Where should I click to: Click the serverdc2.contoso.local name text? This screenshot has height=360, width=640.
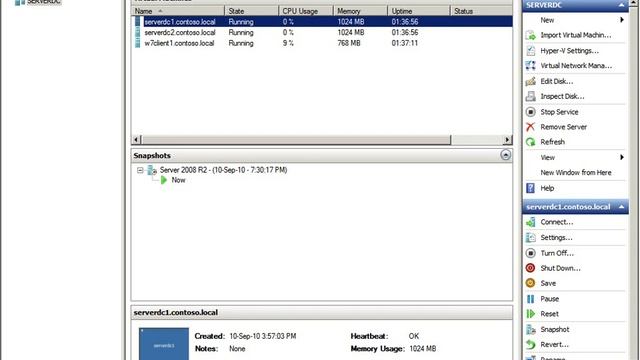point(180,32)
